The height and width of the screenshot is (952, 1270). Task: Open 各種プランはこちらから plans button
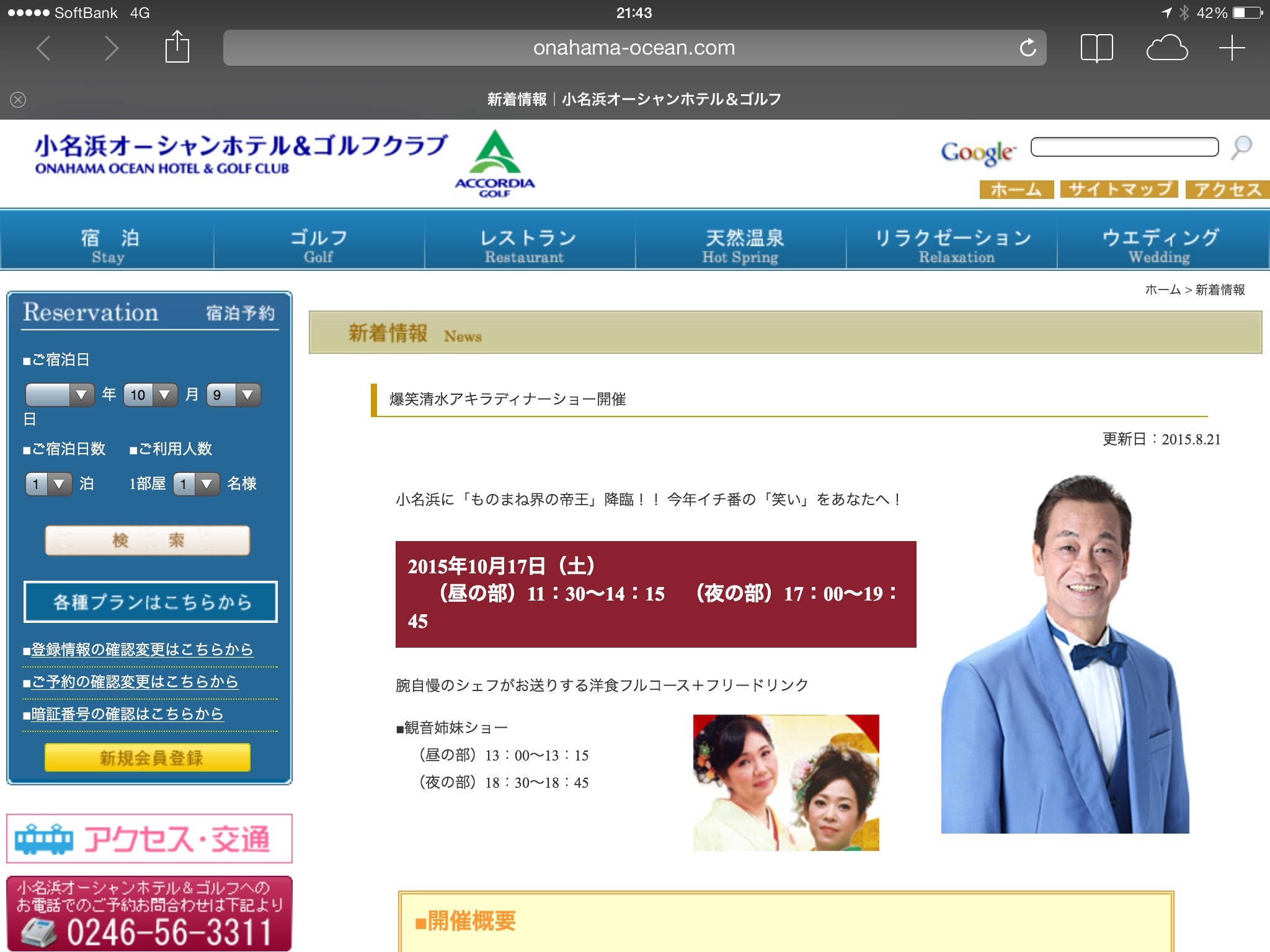click(x=151, y=602)
